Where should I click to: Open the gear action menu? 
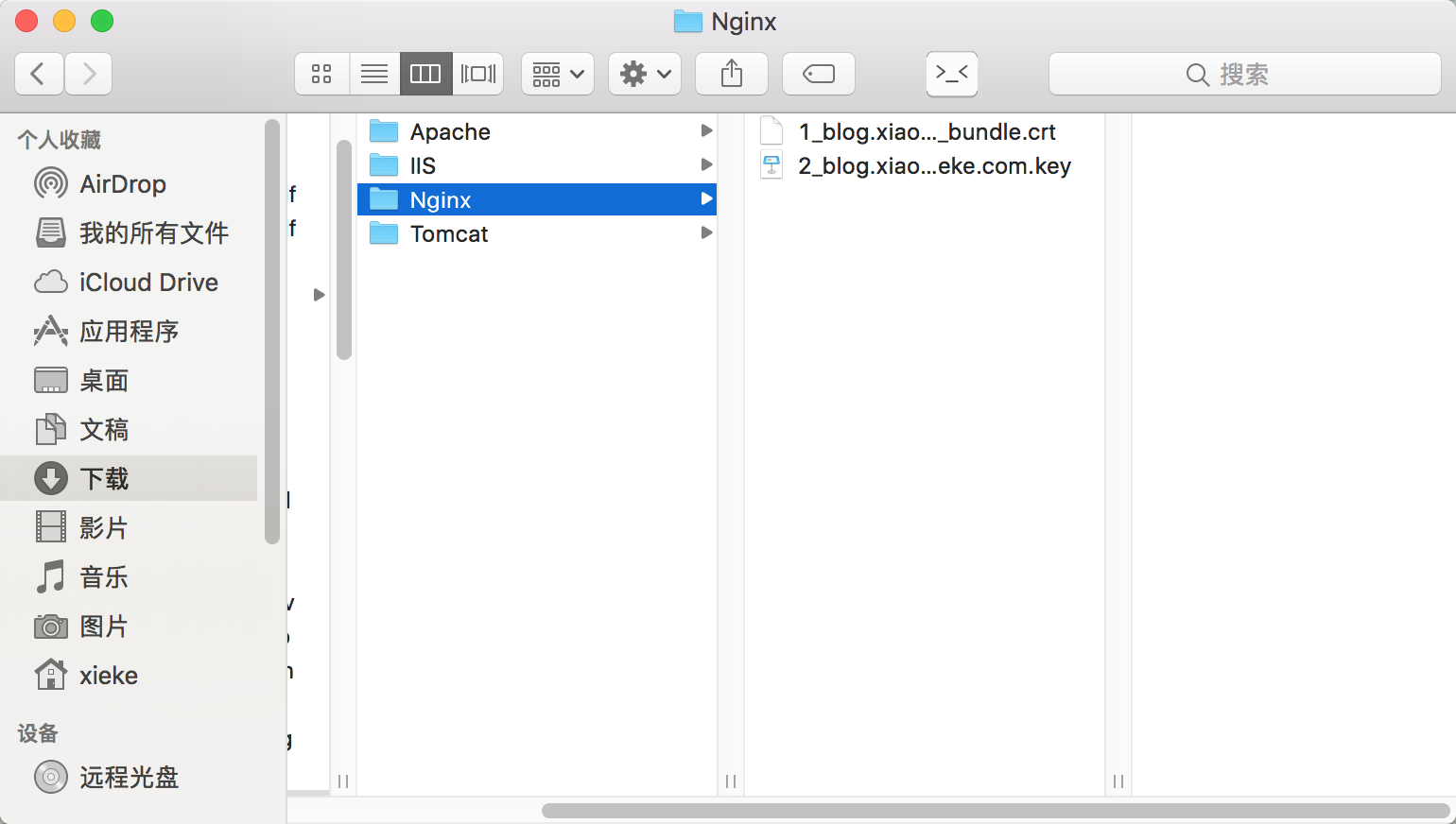[x=645, y=74]
